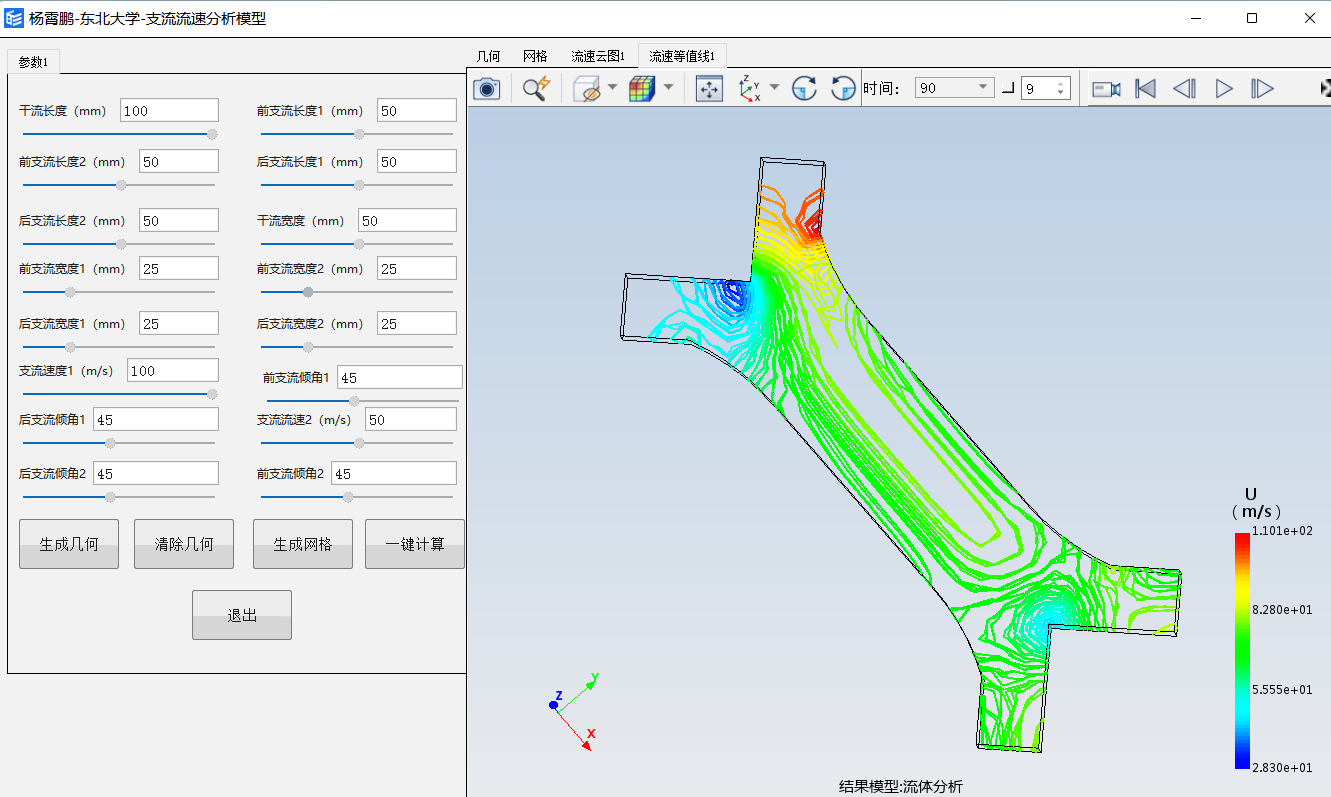Screen dimensions: 1331x797
Task: Click the 清除几何 button
Action: coord(184,544)
